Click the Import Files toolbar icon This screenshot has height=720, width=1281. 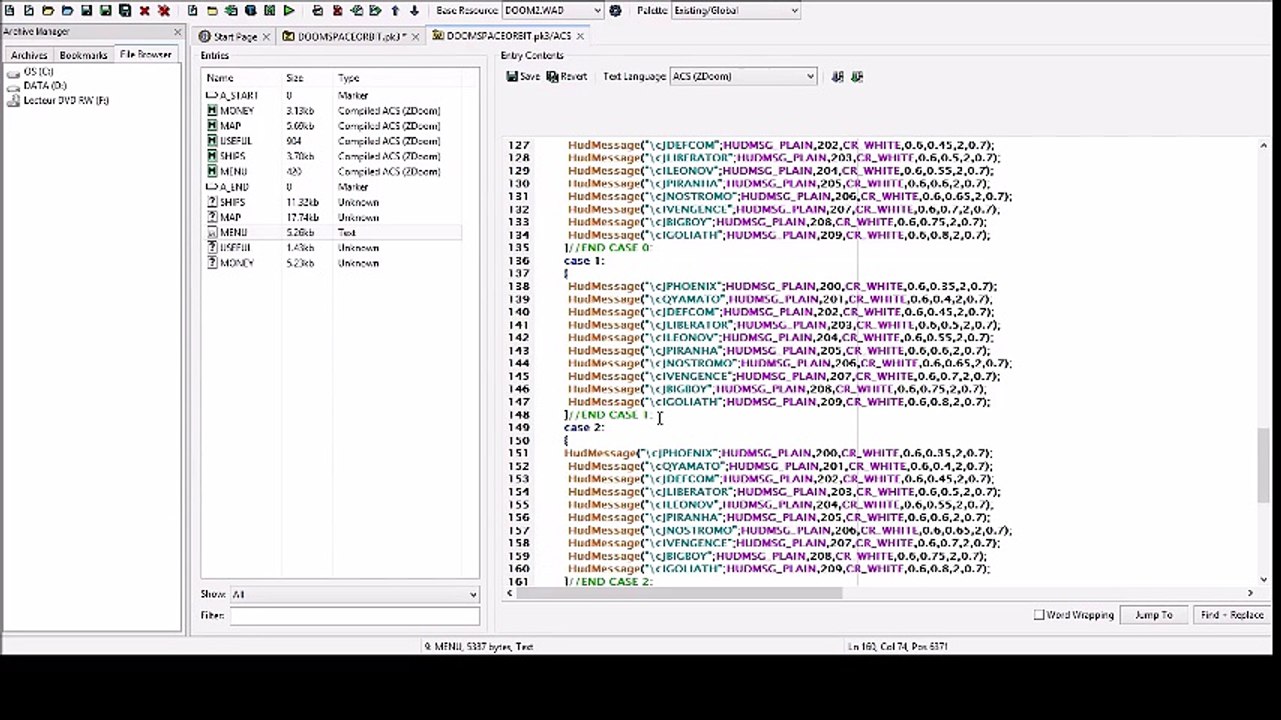(231, 10)
